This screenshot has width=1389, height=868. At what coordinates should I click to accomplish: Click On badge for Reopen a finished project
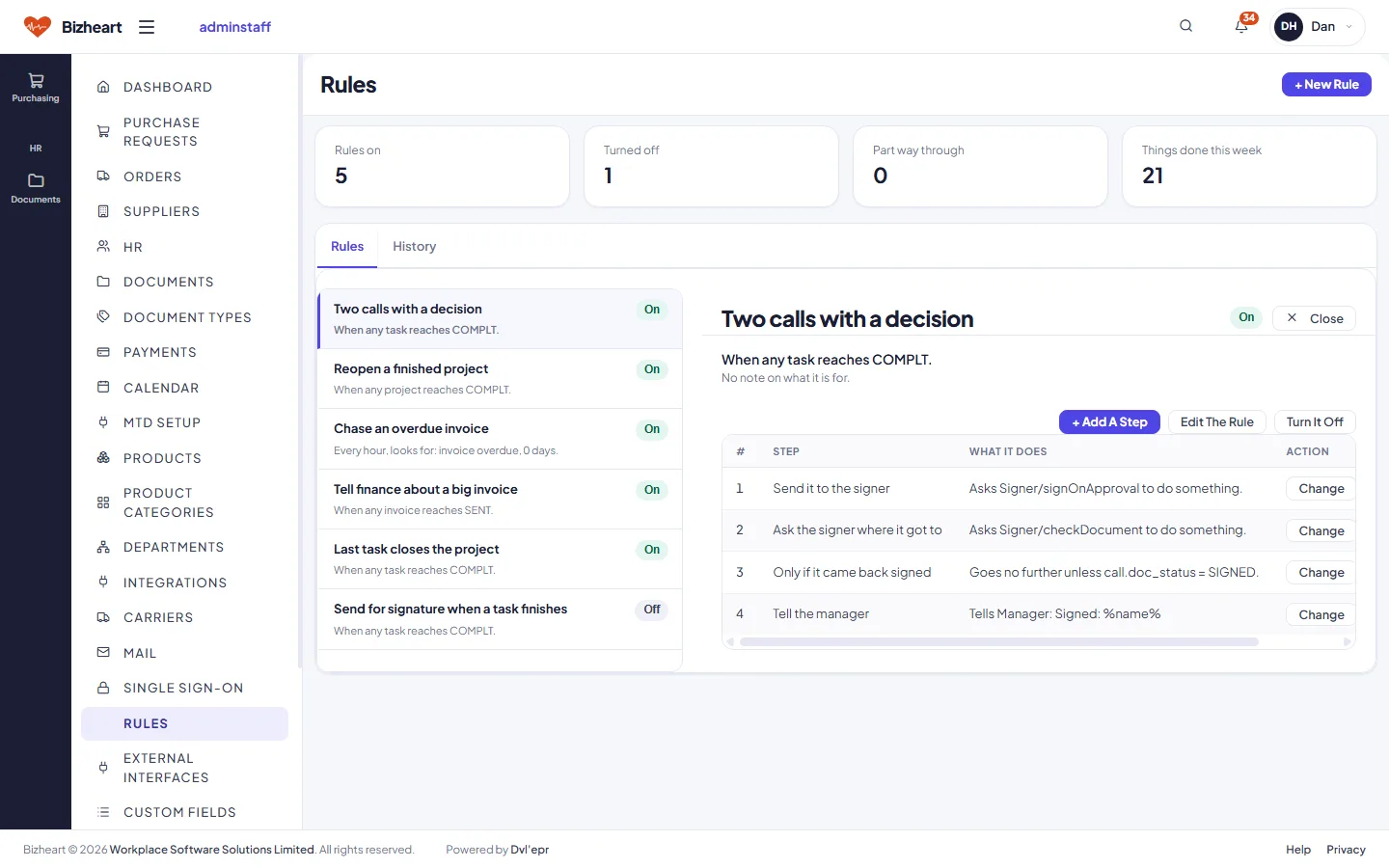pos(652,369)
